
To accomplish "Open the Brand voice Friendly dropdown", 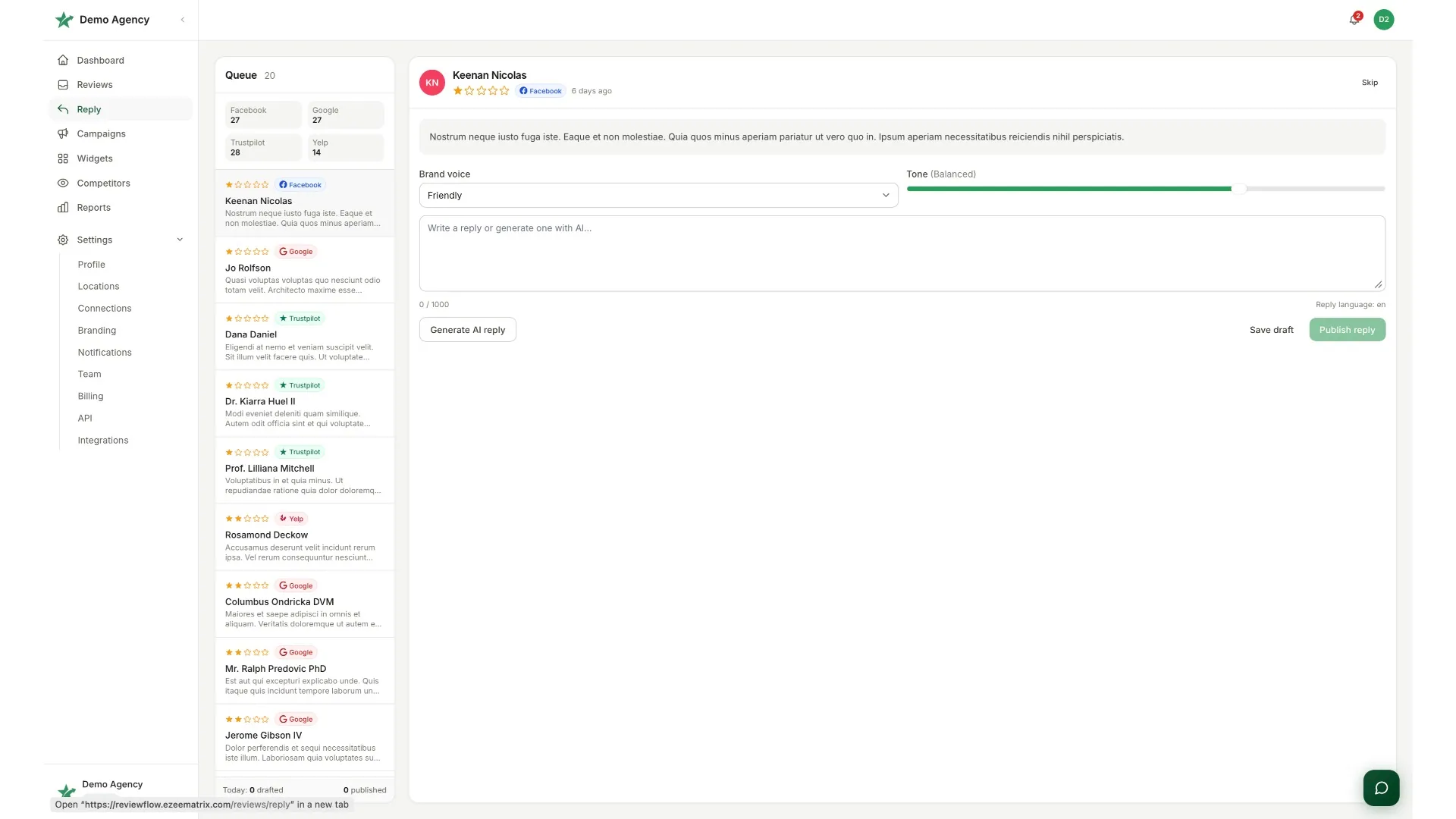I will pyautogui.click(x=658, y=196).
